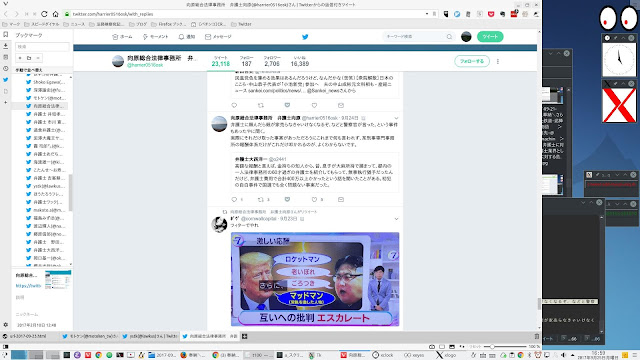Like the first tweet's heart icon
The image size is (640, 360).
point(314,105)
